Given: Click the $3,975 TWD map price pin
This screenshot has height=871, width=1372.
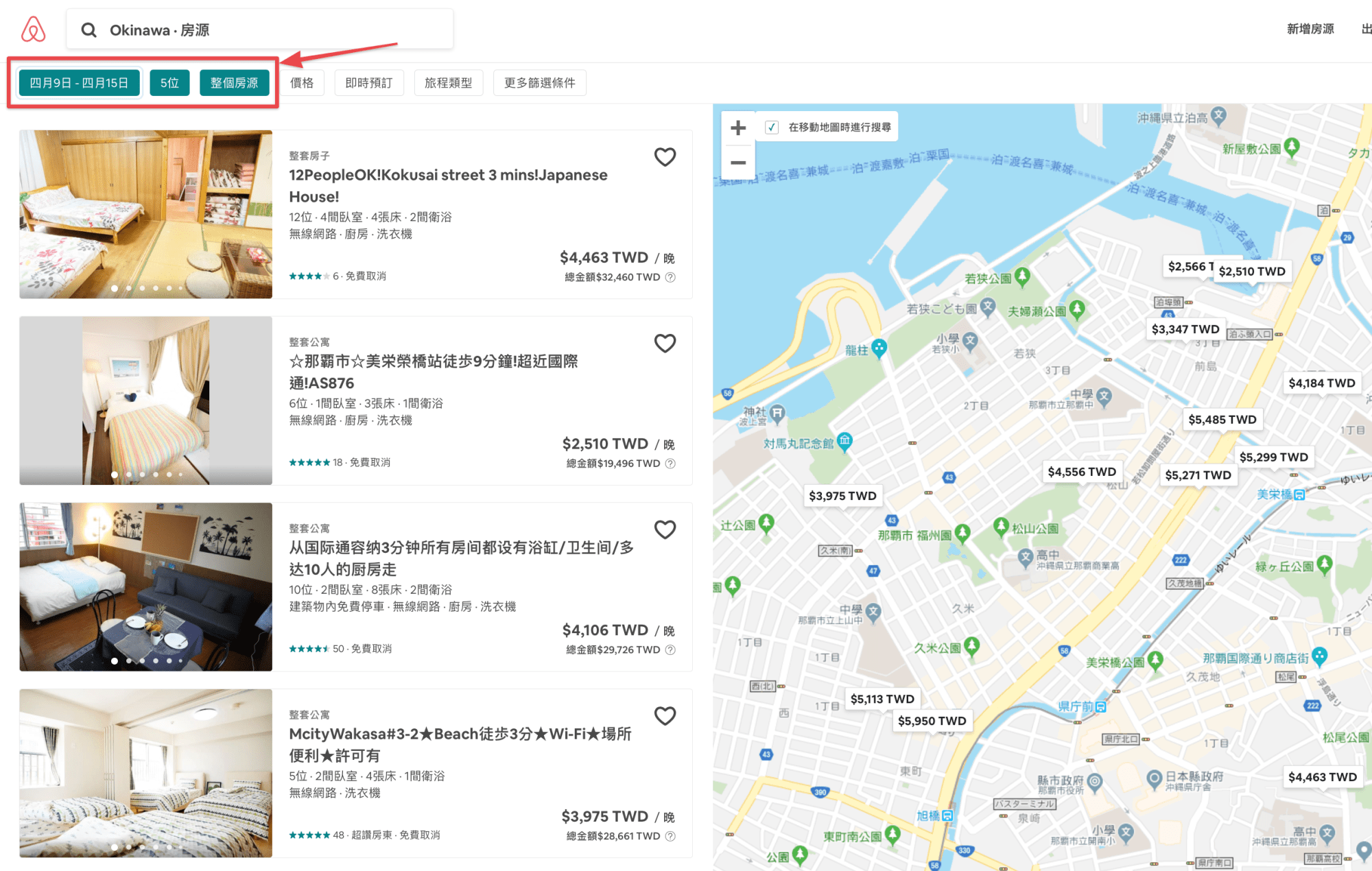Looking at the screenshot, I should coord(842,496).
